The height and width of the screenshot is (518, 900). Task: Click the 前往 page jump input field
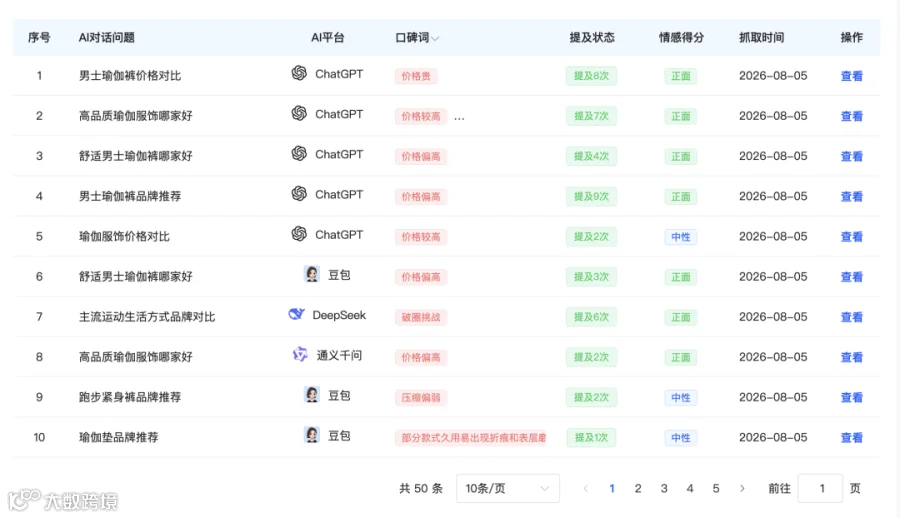(820, 488)
